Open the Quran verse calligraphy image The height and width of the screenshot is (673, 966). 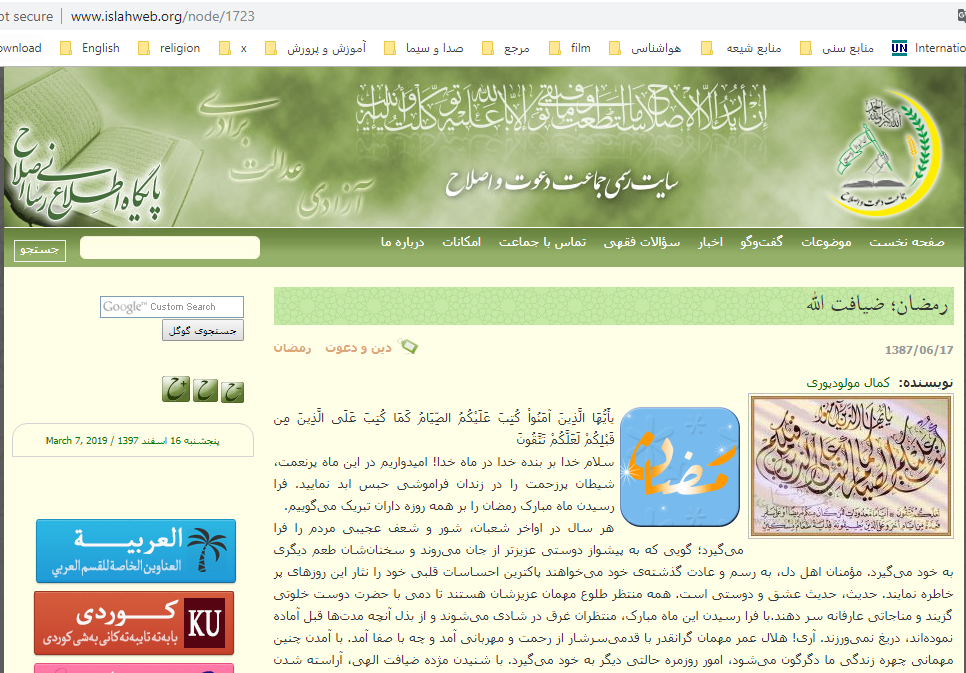(x=851, y=465)
